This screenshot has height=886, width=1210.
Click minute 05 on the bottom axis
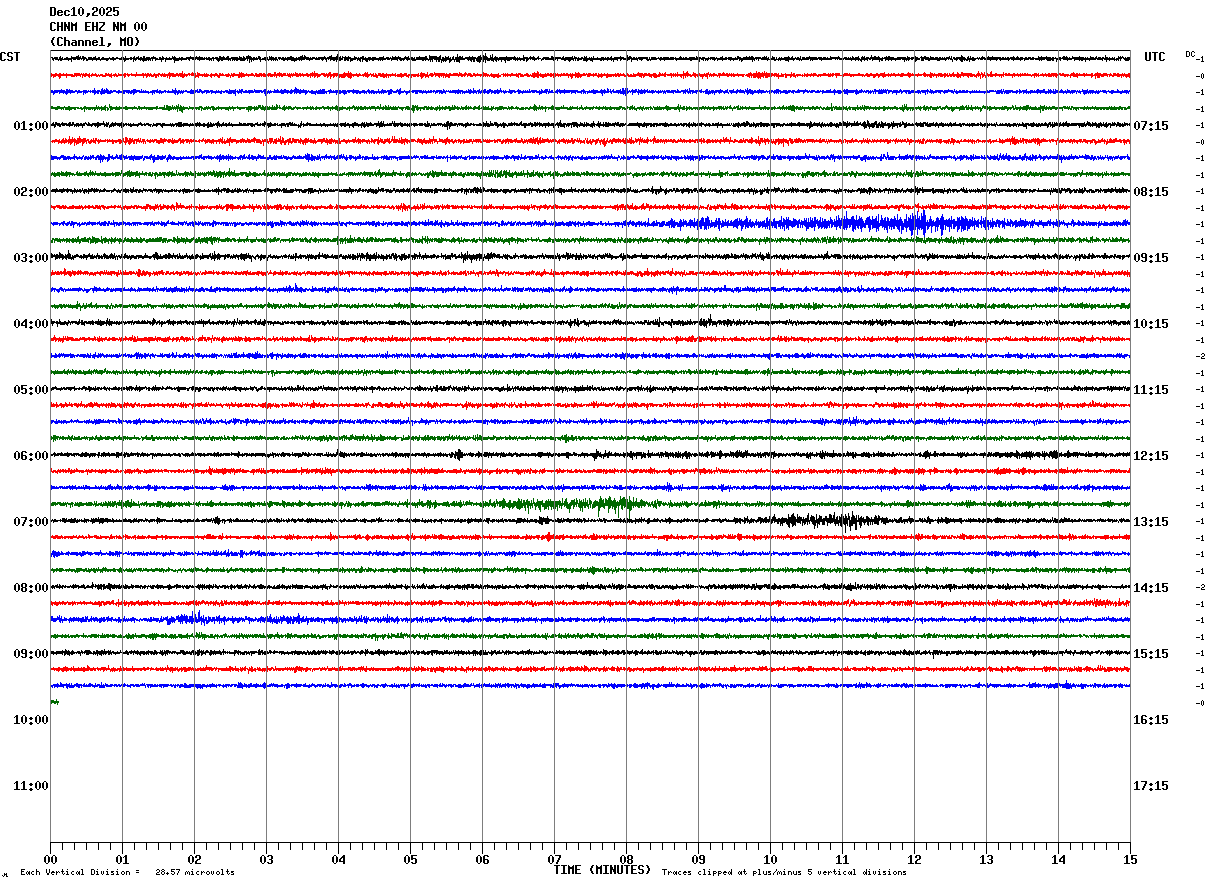click(x=410, y=859)
